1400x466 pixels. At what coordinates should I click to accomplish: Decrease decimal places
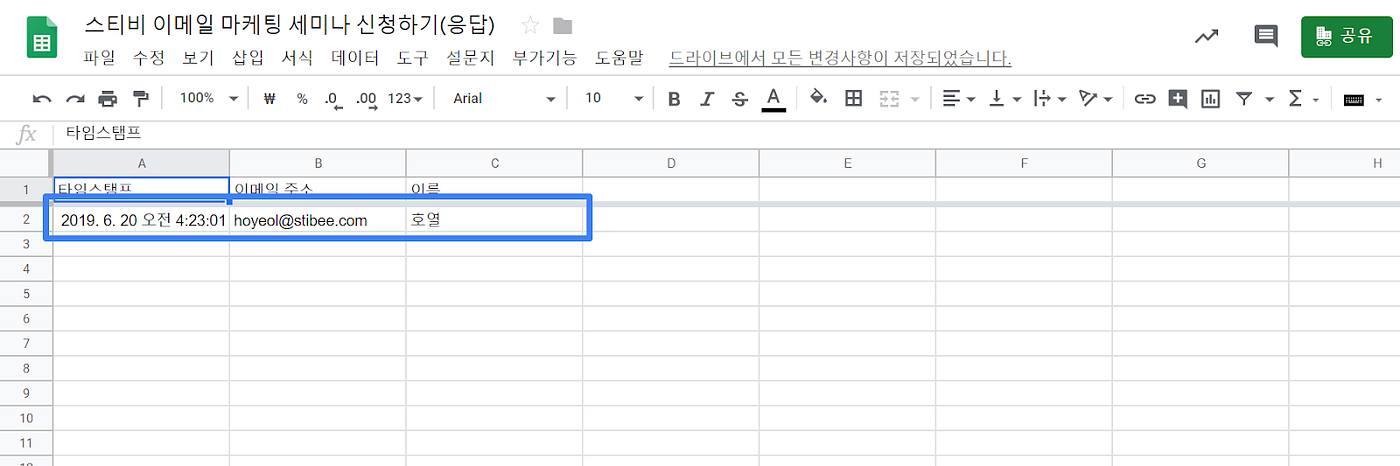coord(334,98)
